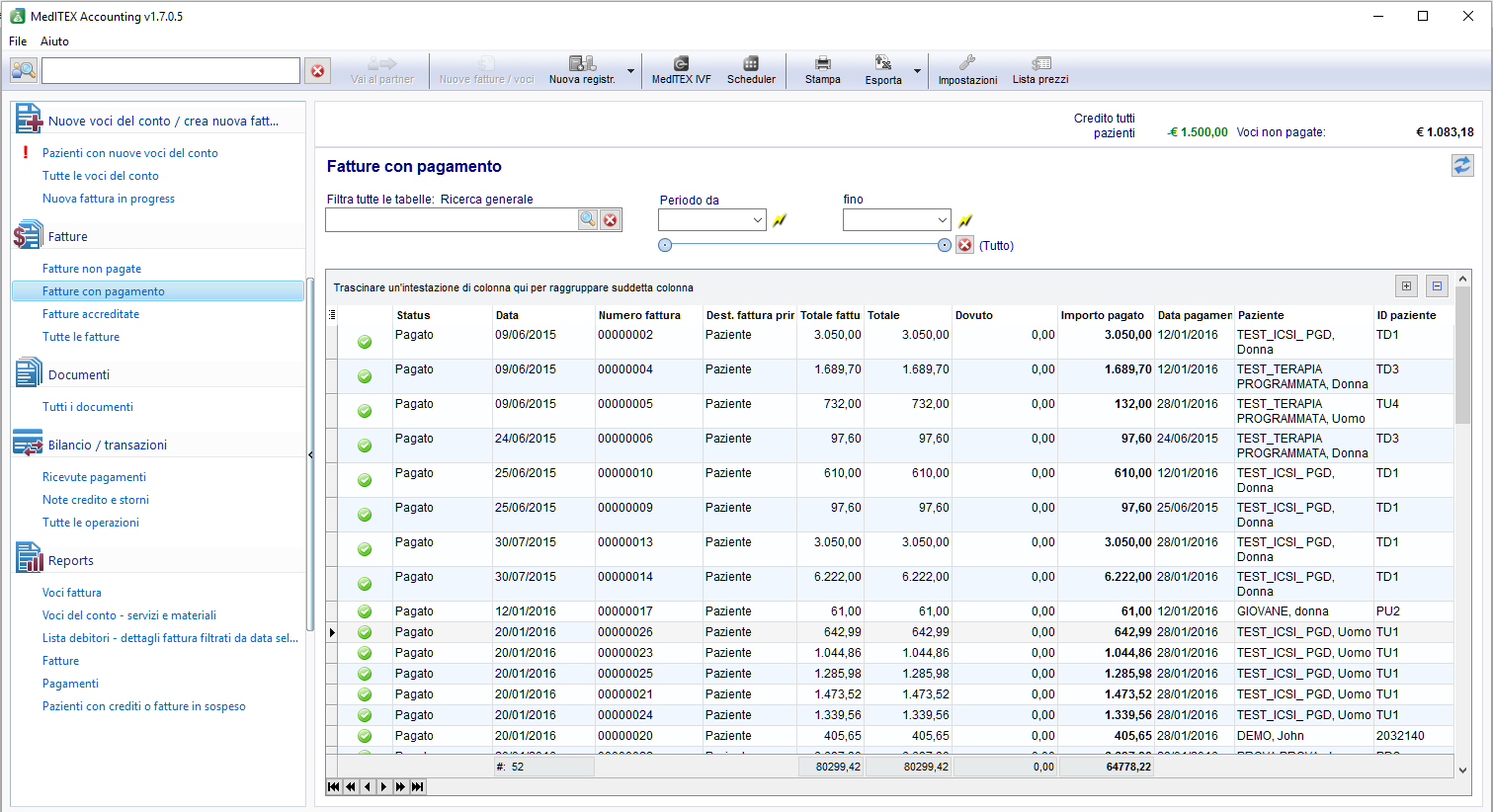Click the period range slider left handle
Image resolution: width=1493 pixels, height=812 pixels.
[x=665, y=245]
